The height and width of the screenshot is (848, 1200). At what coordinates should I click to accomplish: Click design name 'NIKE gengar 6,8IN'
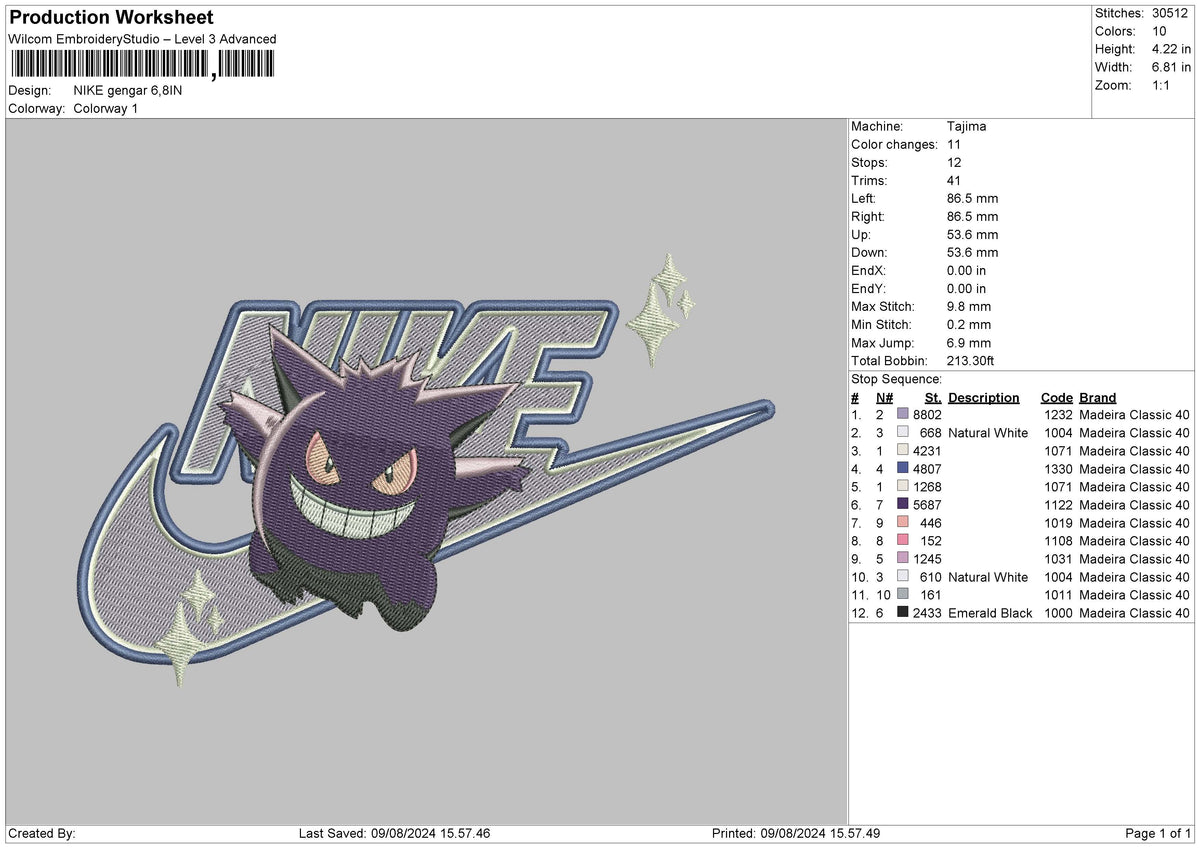pyautogui.click(x=128, y=91)
